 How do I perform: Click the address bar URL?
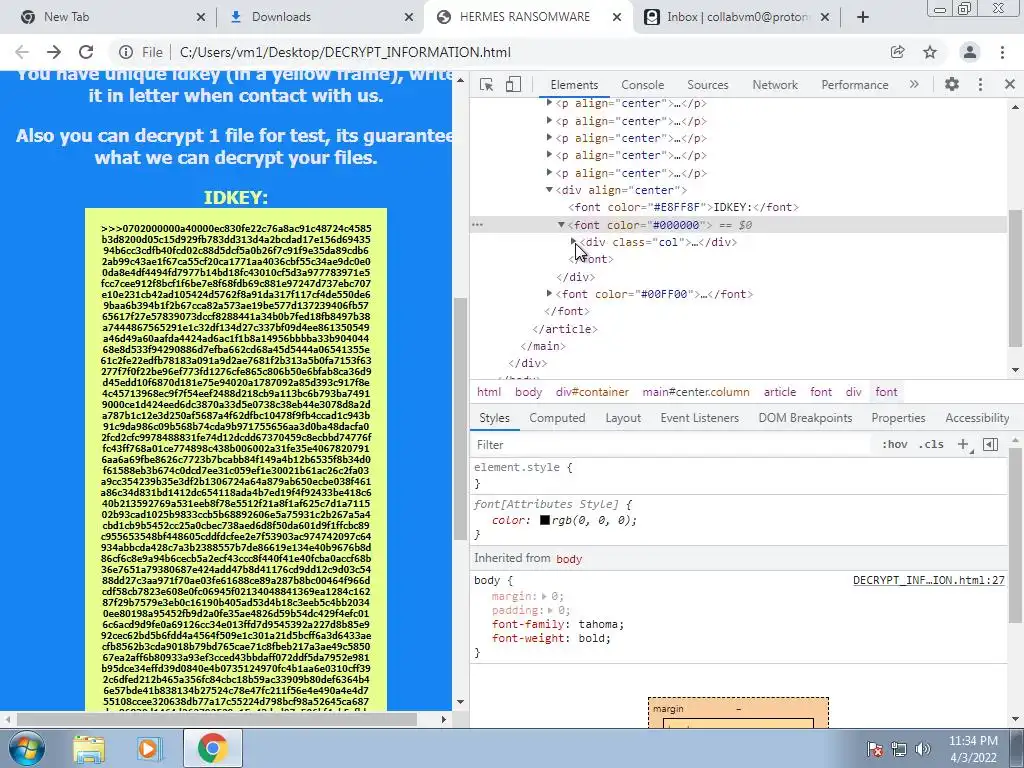345,52
